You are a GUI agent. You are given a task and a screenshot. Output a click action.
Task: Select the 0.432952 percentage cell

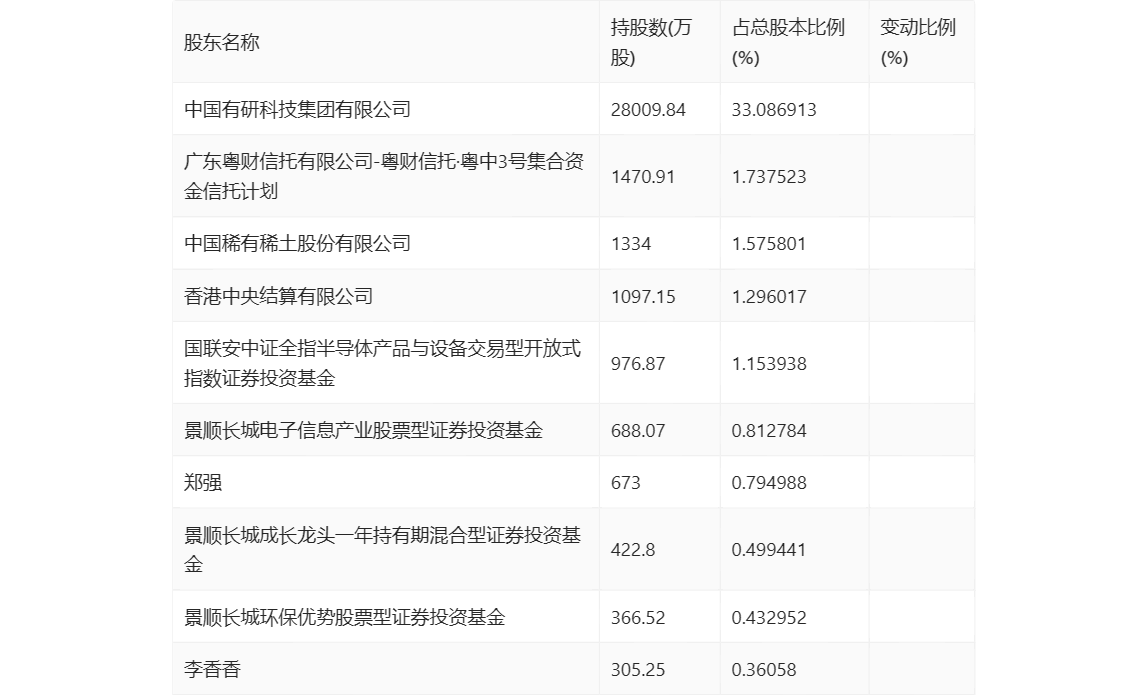tap(769, 618)
